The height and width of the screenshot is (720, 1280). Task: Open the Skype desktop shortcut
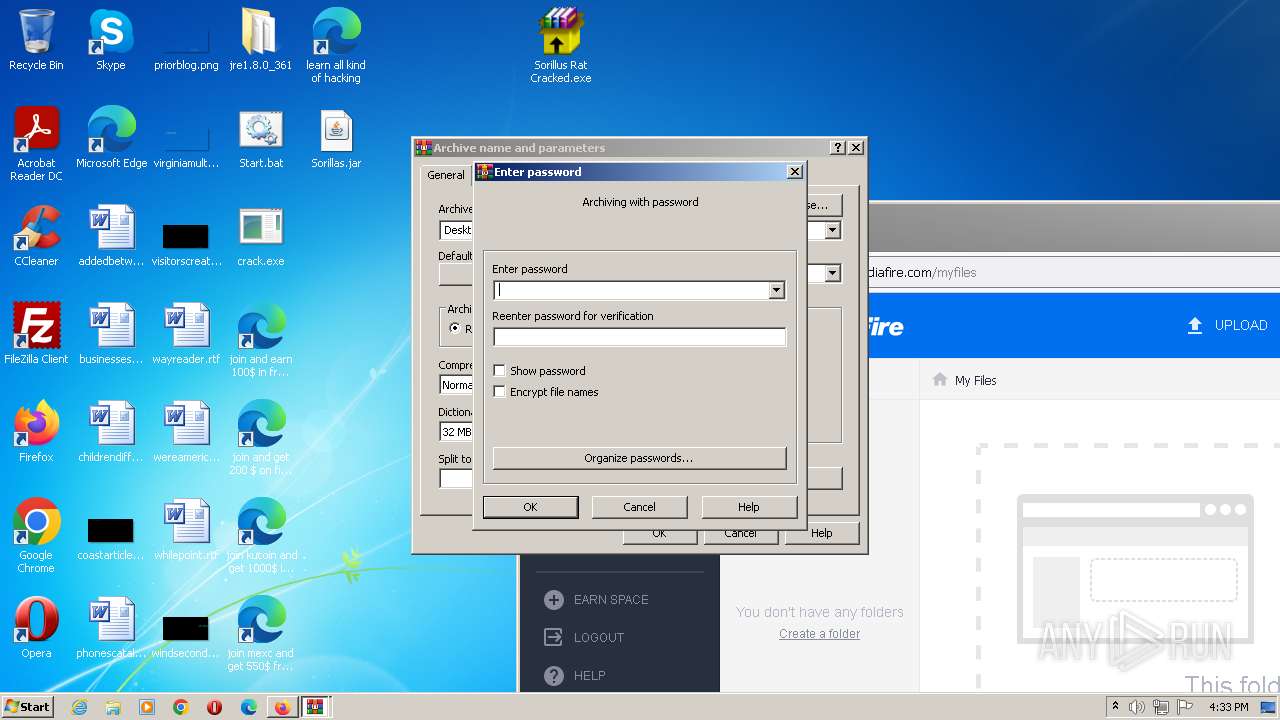coord(111,40)
